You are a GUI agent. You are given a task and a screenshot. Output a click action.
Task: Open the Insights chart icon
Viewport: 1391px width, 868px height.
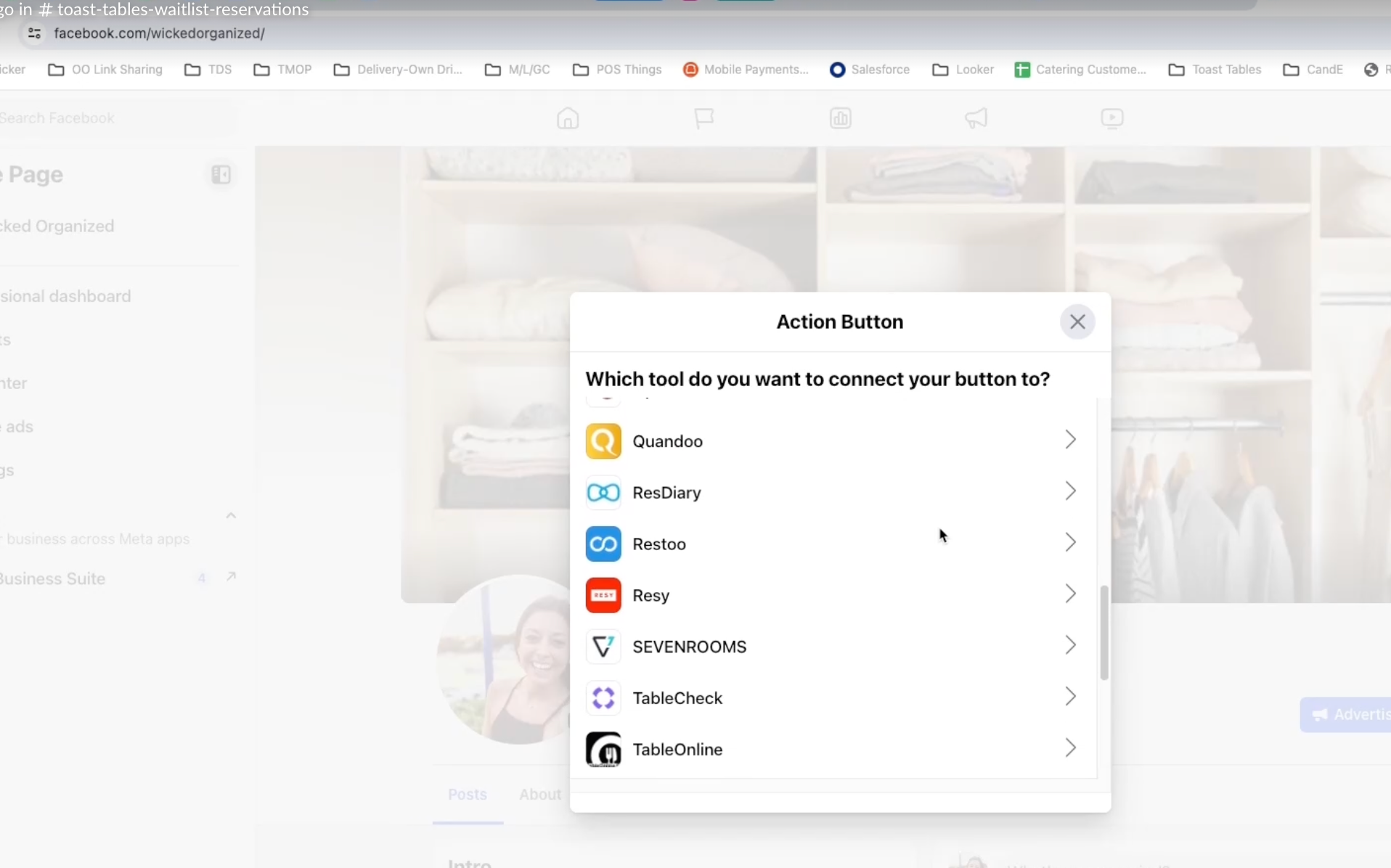click(841, 118)
